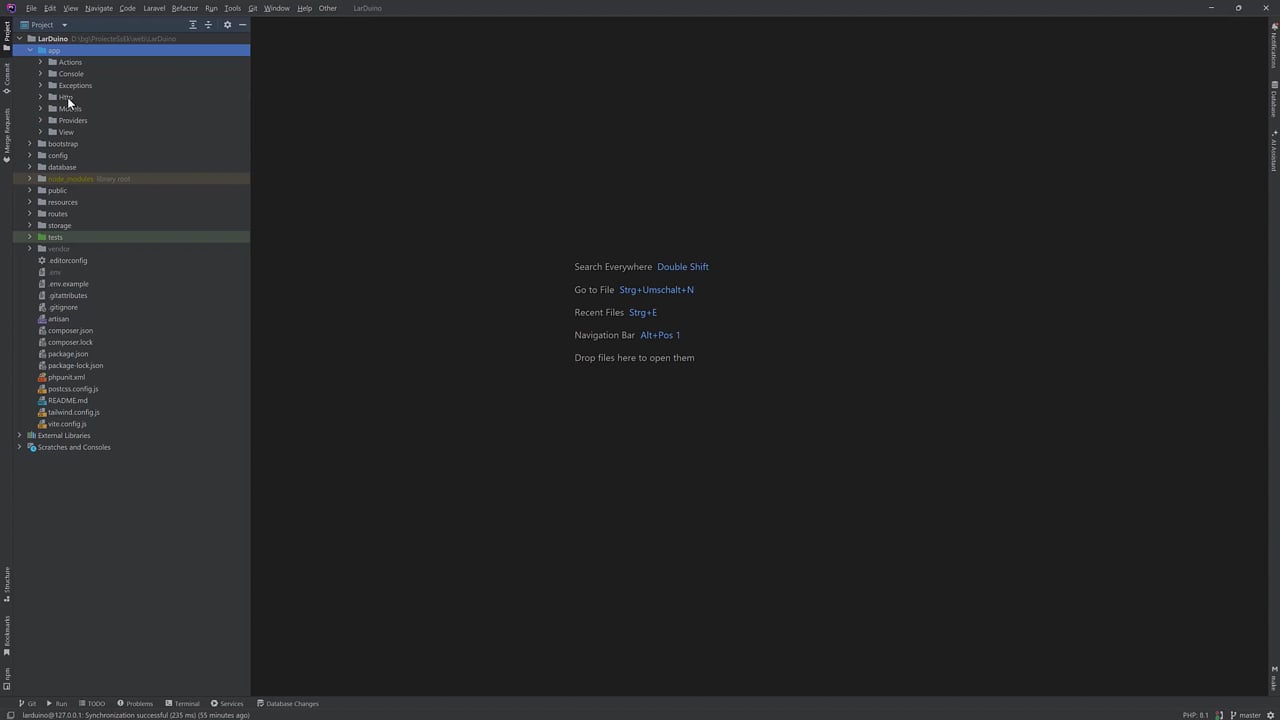Open the Run tool window at bottom
This screenshot has height=720, width=1280.
56,703
